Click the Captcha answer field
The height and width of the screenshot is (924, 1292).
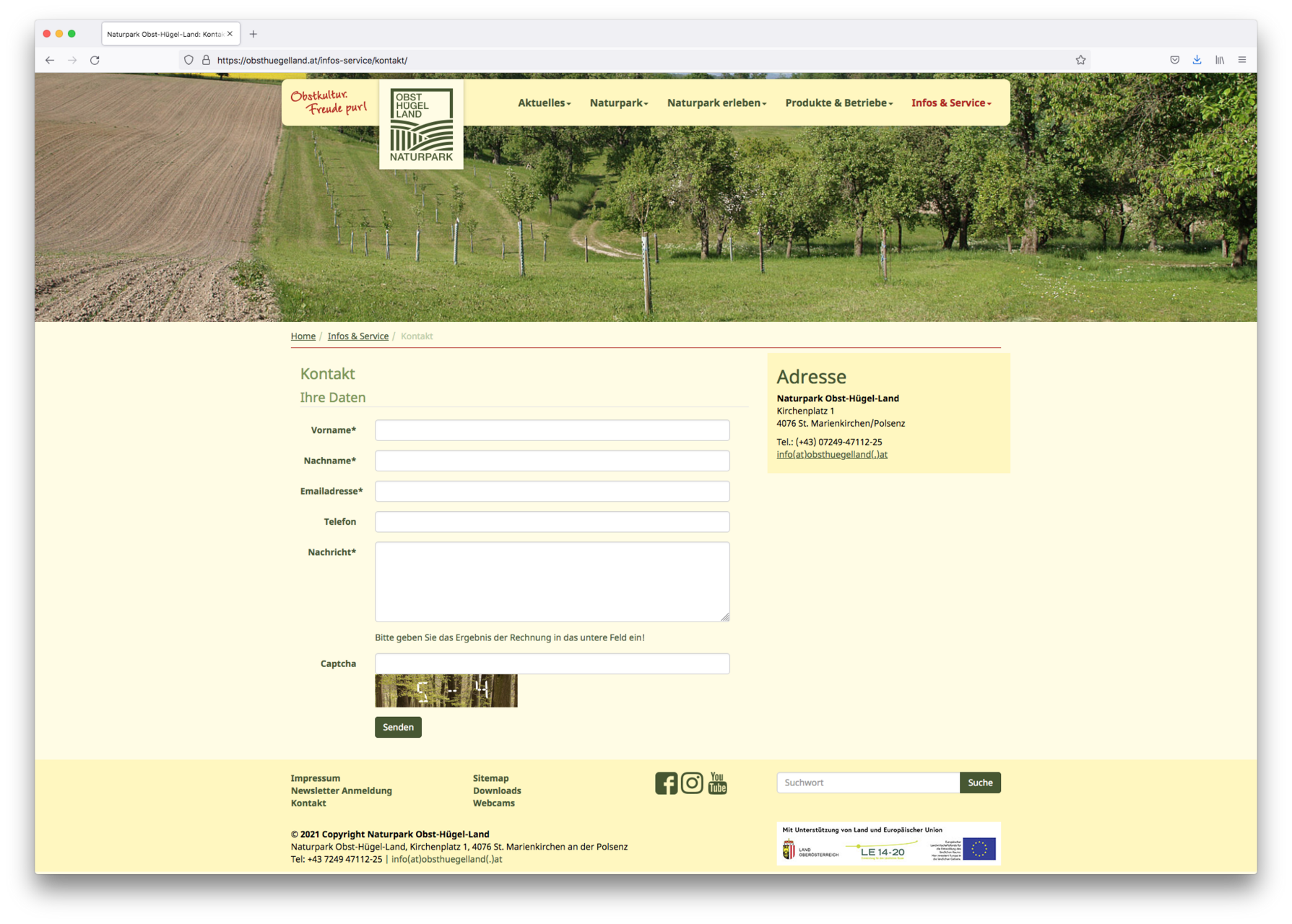(x=552, y=664)
